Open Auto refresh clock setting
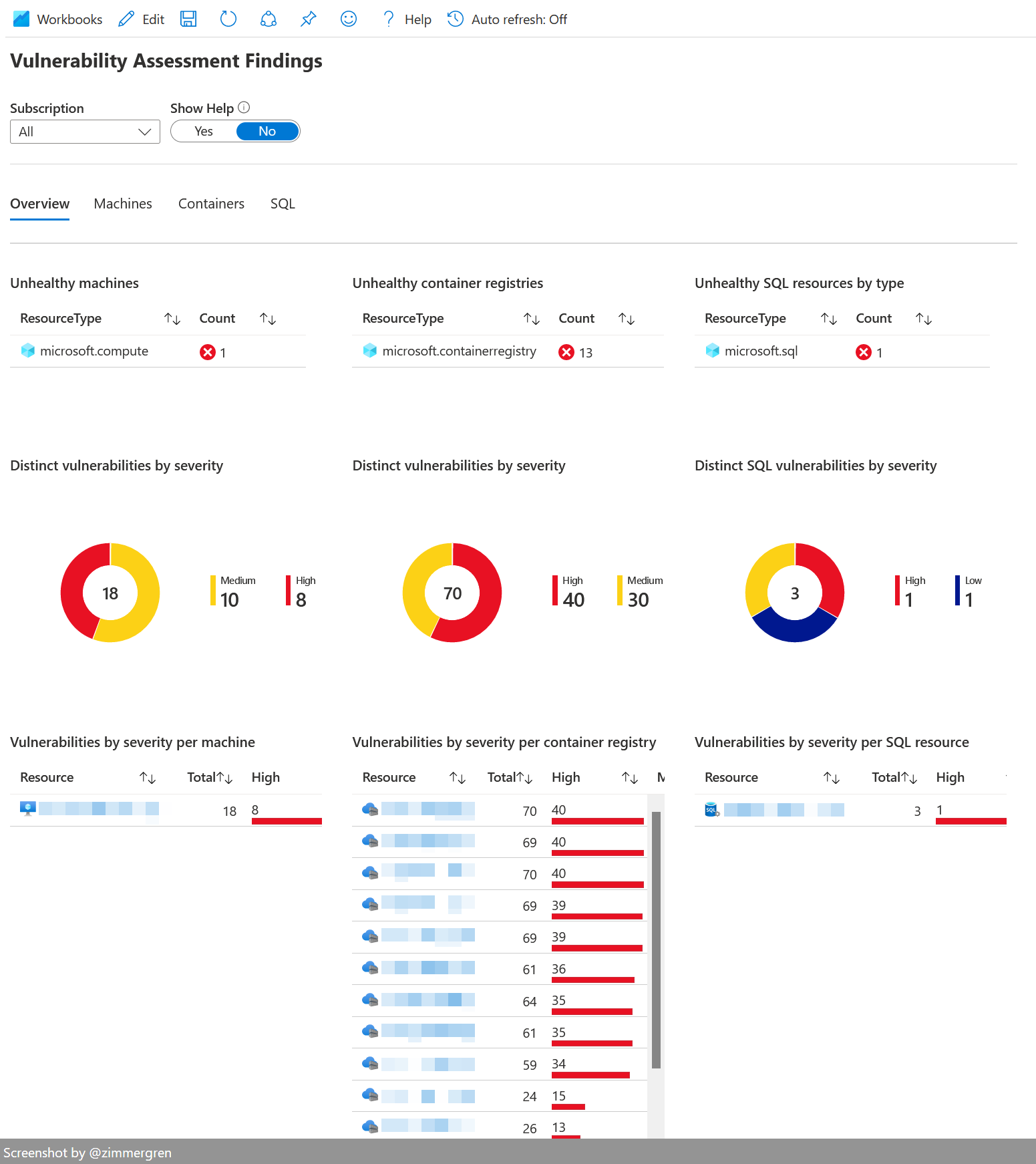Screen dimensions: 1036x1164 pos(456,19)
